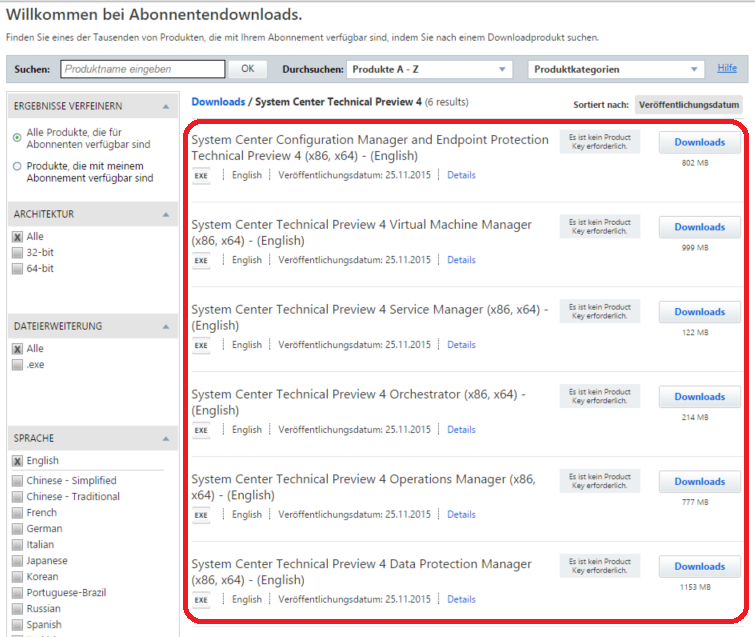Image resolution: width=755 pixels, height=637 pixels.
Task: Open Details for Operations Manager
Action: (461, 514)
